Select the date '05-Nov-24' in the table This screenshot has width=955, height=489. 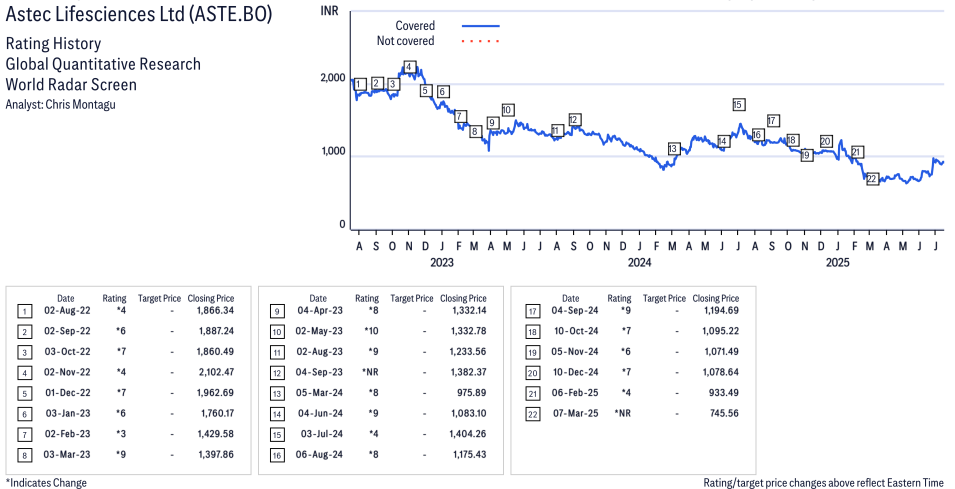[575, 352]
